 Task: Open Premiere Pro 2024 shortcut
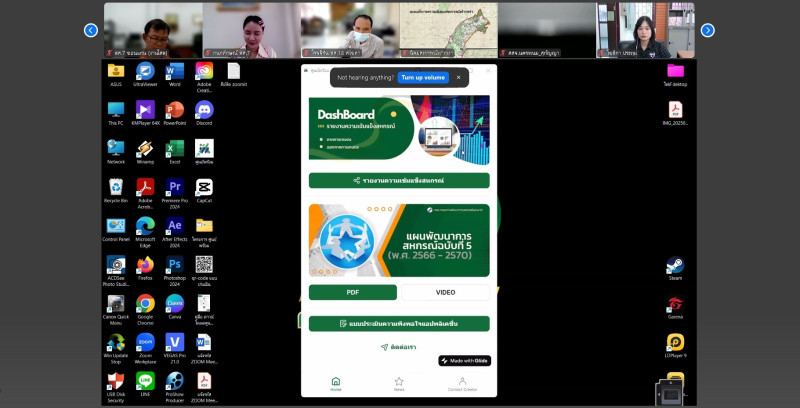click(174, 187)
